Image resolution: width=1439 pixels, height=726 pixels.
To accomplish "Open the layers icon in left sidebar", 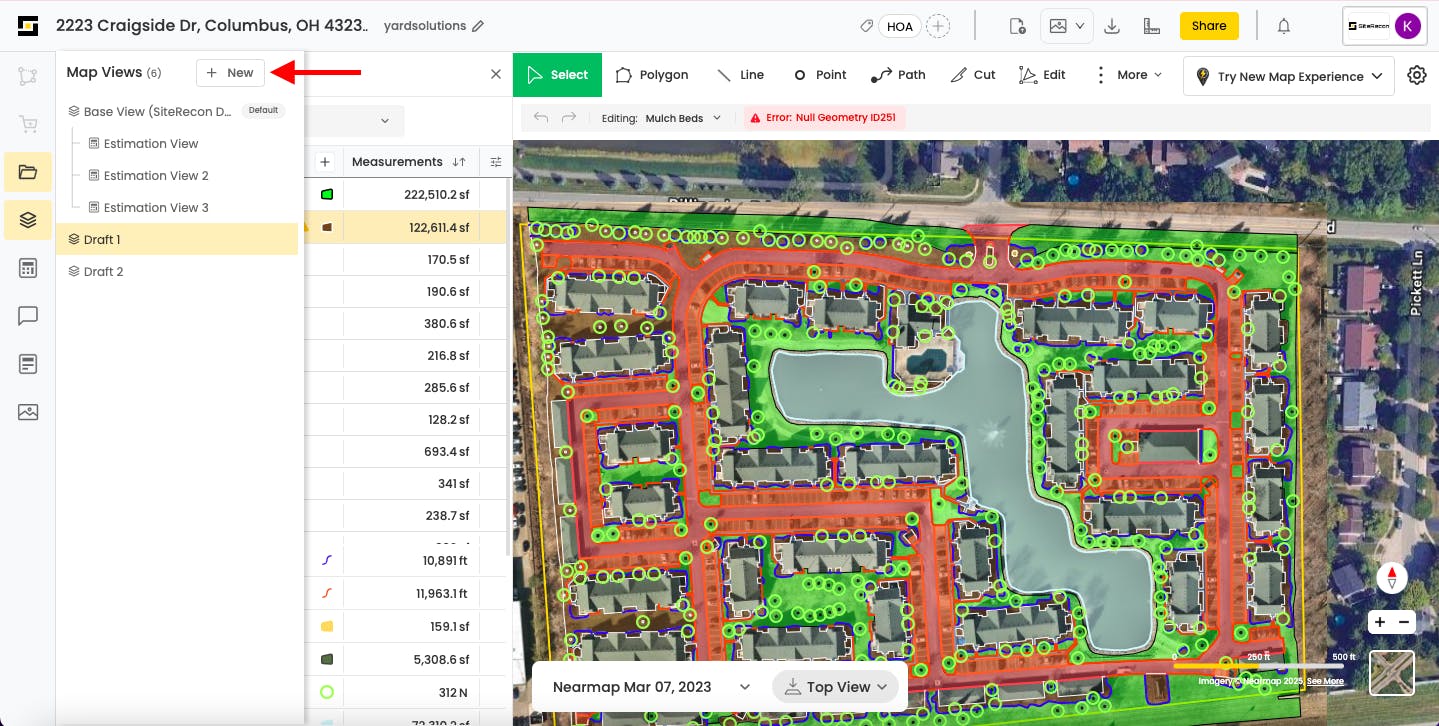I will click(x=28, y=220).
